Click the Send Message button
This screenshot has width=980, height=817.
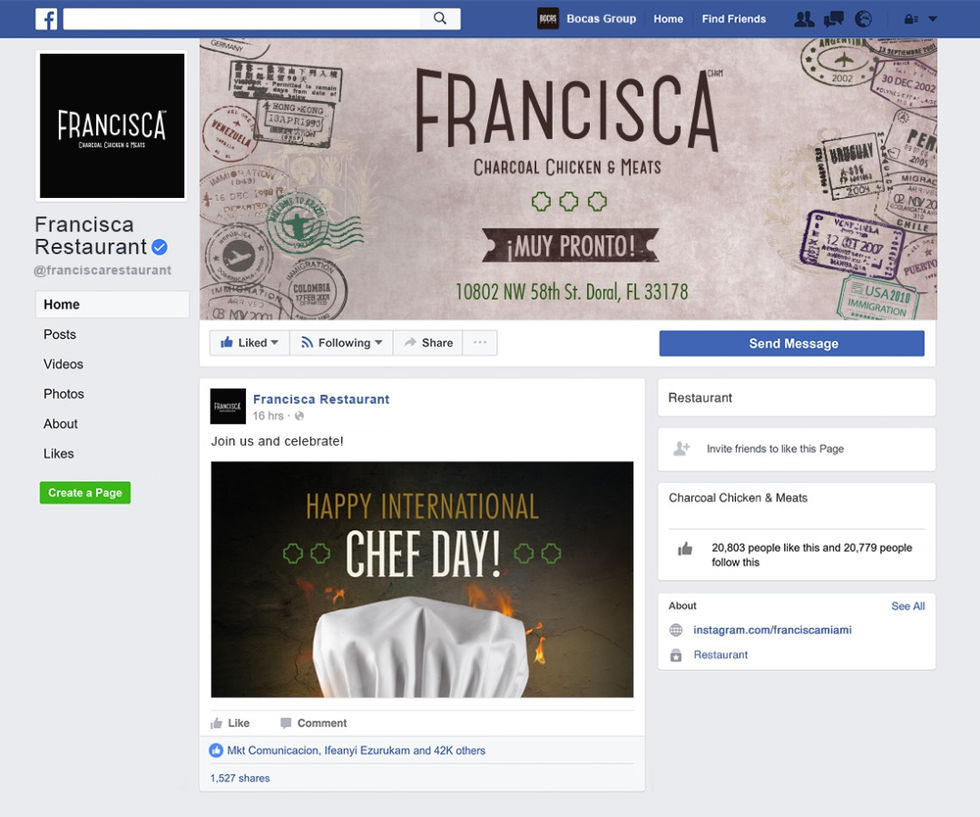click(x=792, y=343)
